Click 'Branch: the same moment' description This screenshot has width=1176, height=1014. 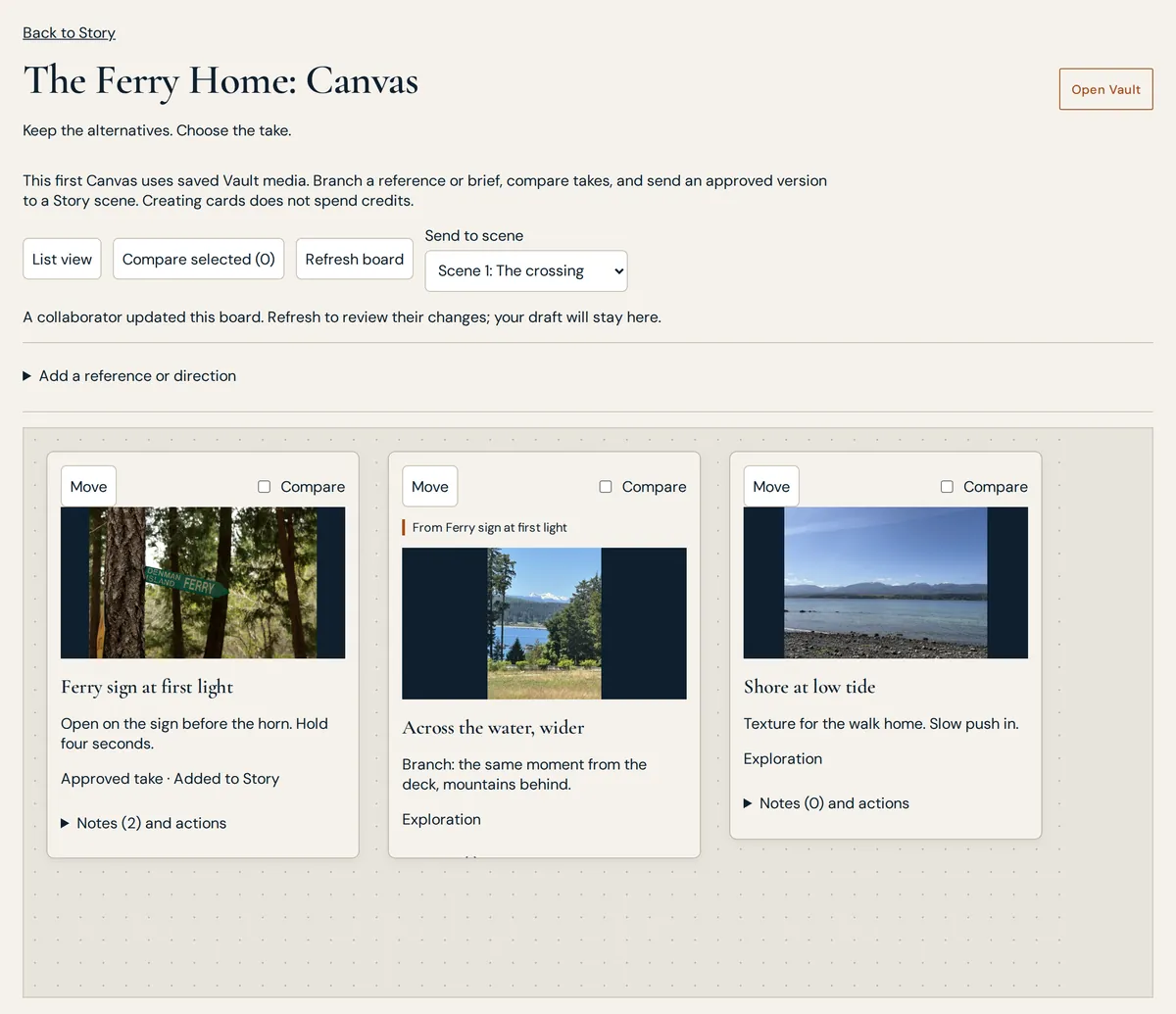pos(524,774)
